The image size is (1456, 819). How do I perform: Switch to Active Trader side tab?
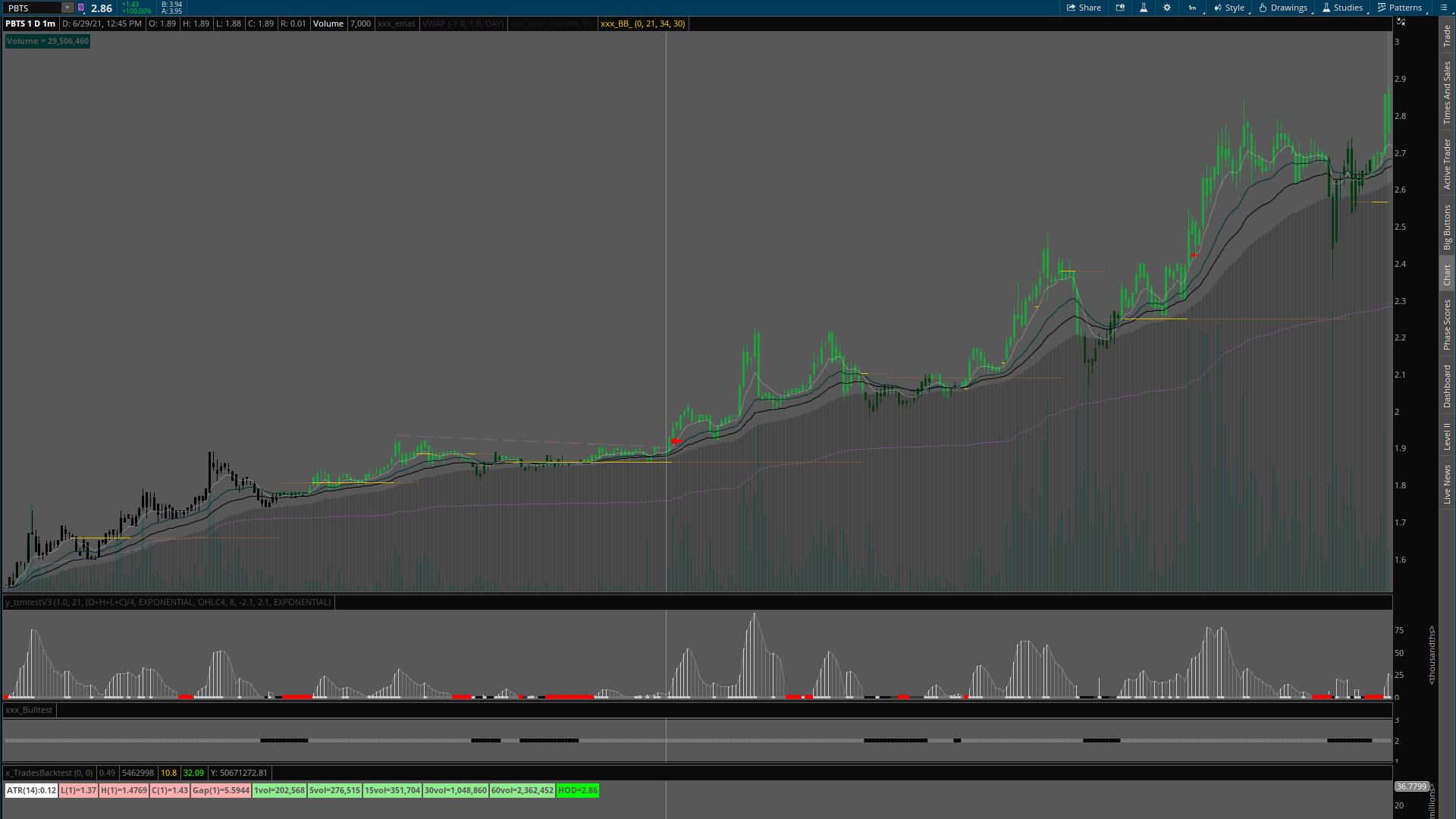[1447, 164]
